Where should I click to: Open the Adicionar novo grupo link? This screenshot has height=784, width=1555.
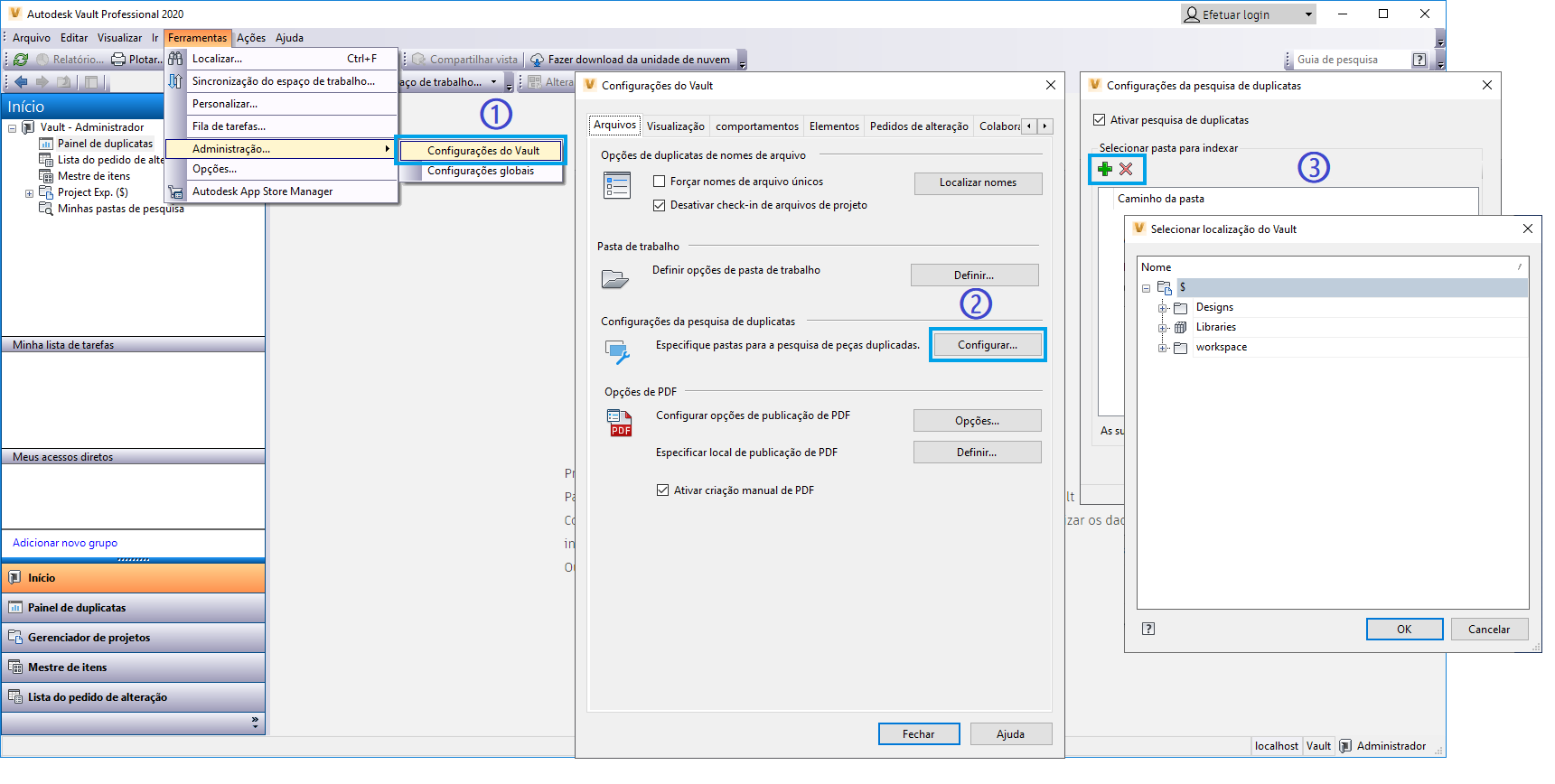(x=65, y=543)
